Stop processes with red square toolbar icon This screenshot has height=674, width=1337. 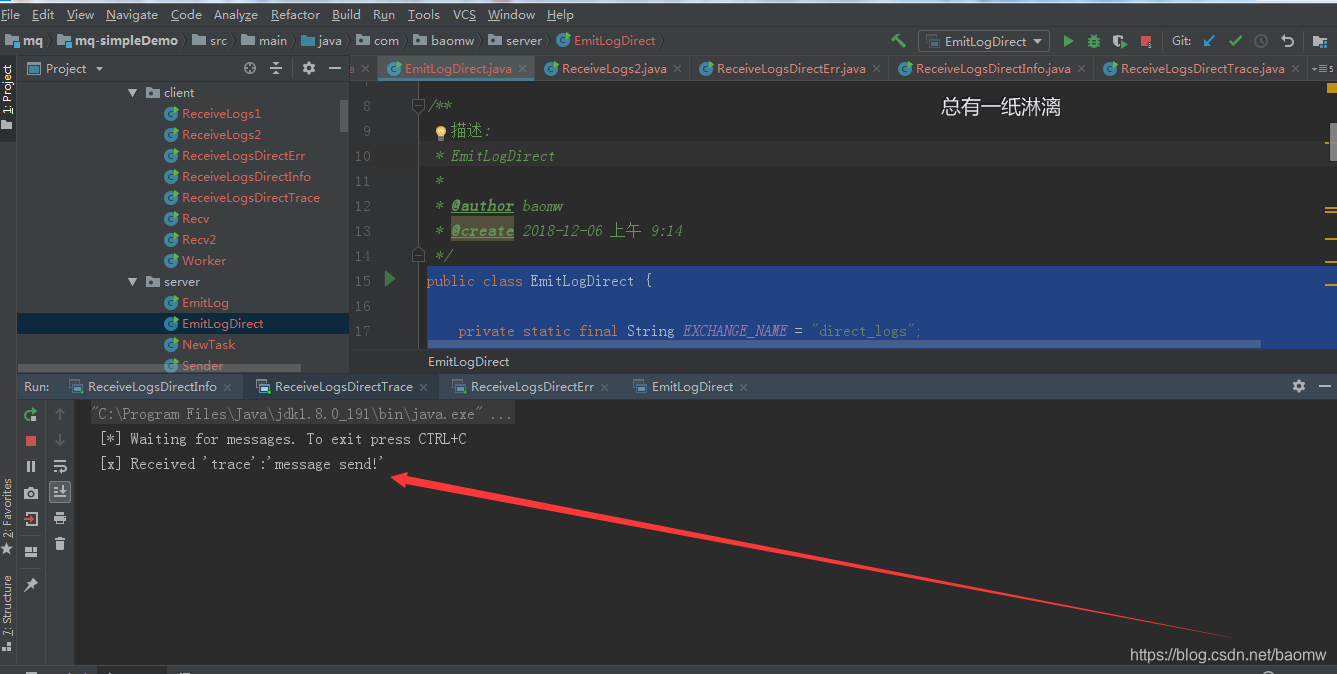click(x=1146, y=42)
